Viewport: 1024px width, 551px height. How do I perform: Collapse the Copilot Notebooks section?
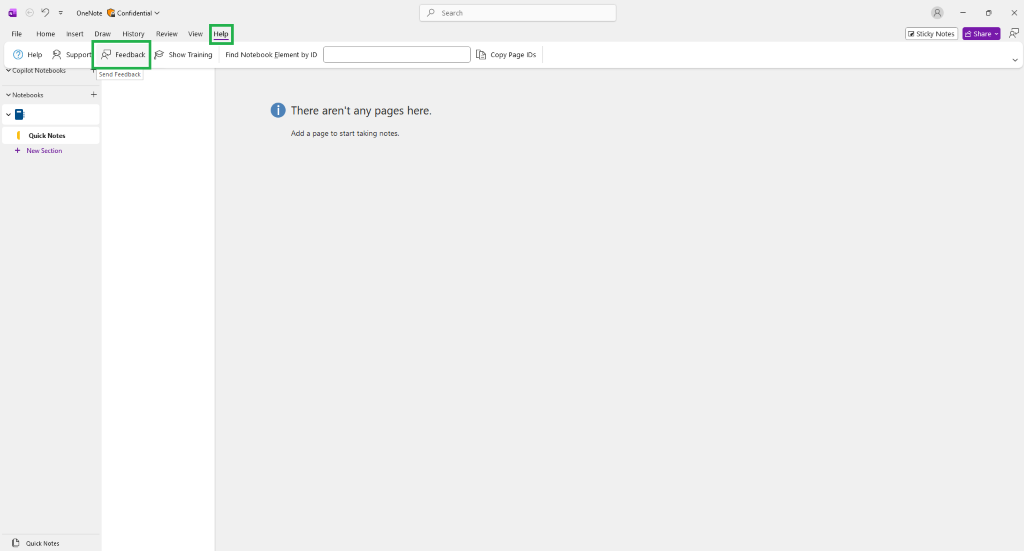point(8,71)
